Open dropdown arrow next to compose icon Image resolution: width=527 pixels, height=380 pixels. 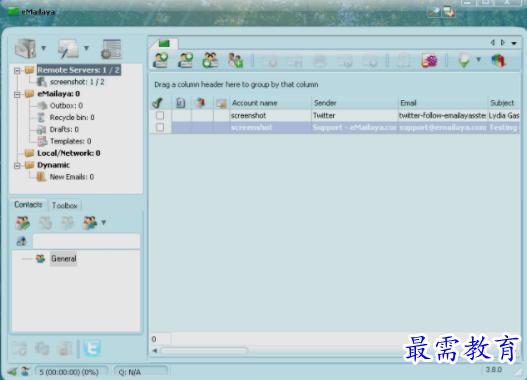[x=87, y=48]
